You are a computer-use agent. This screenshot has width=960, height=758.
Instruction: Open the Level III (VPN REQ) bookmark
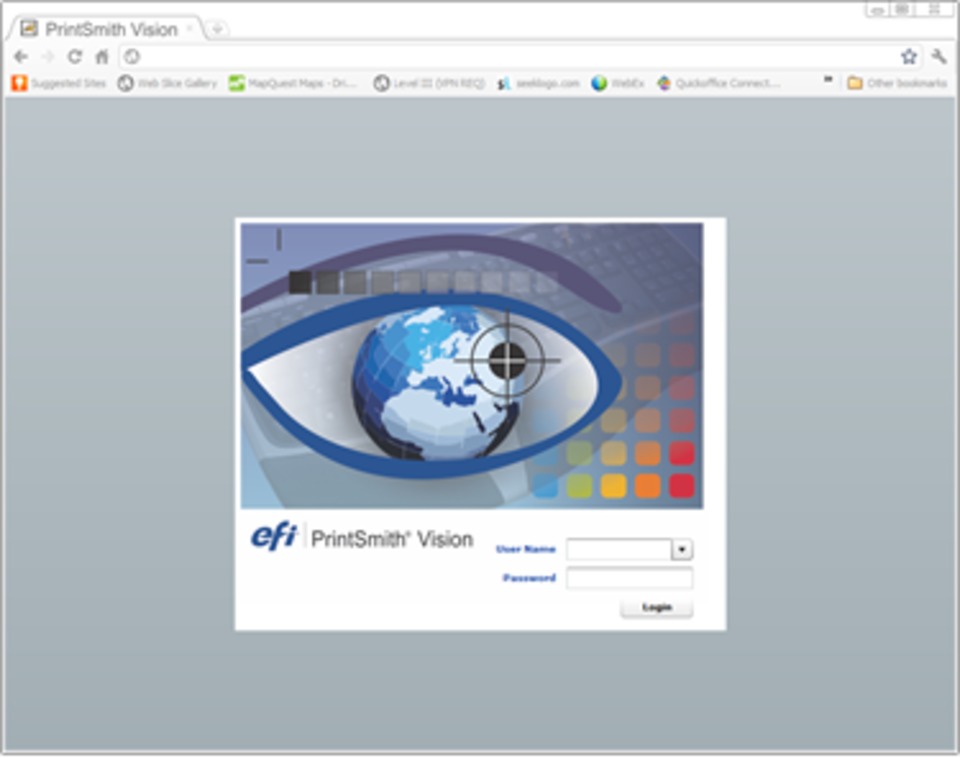point(429,83)
